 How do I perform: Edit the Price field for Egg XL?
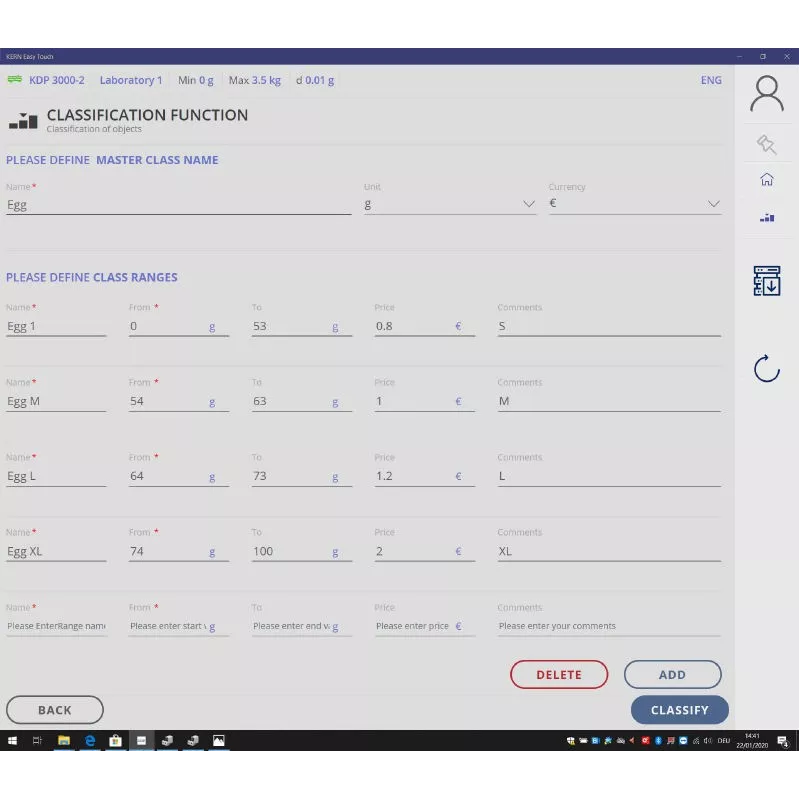(413, 551)
